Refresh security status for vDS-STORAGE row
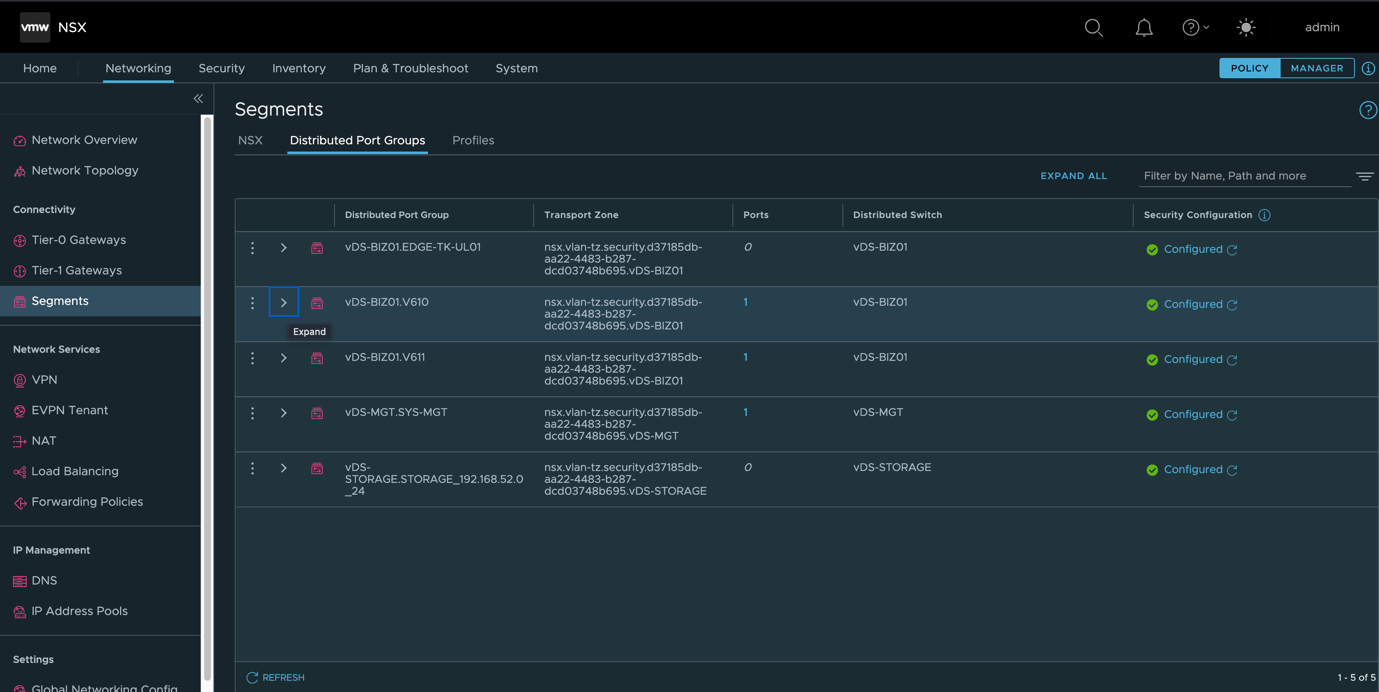Image resolution: width=1379 pixels, height=692 pixels. click(1232, 470)
